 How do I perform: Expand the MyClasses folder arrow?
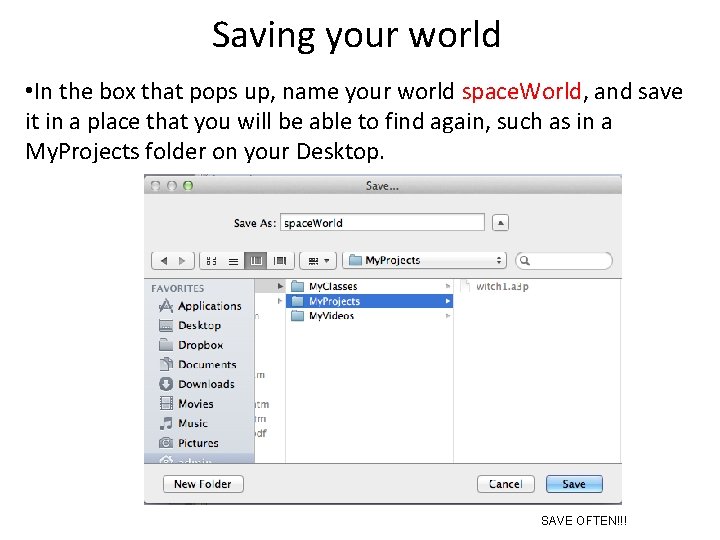click(x=447, y=286)
